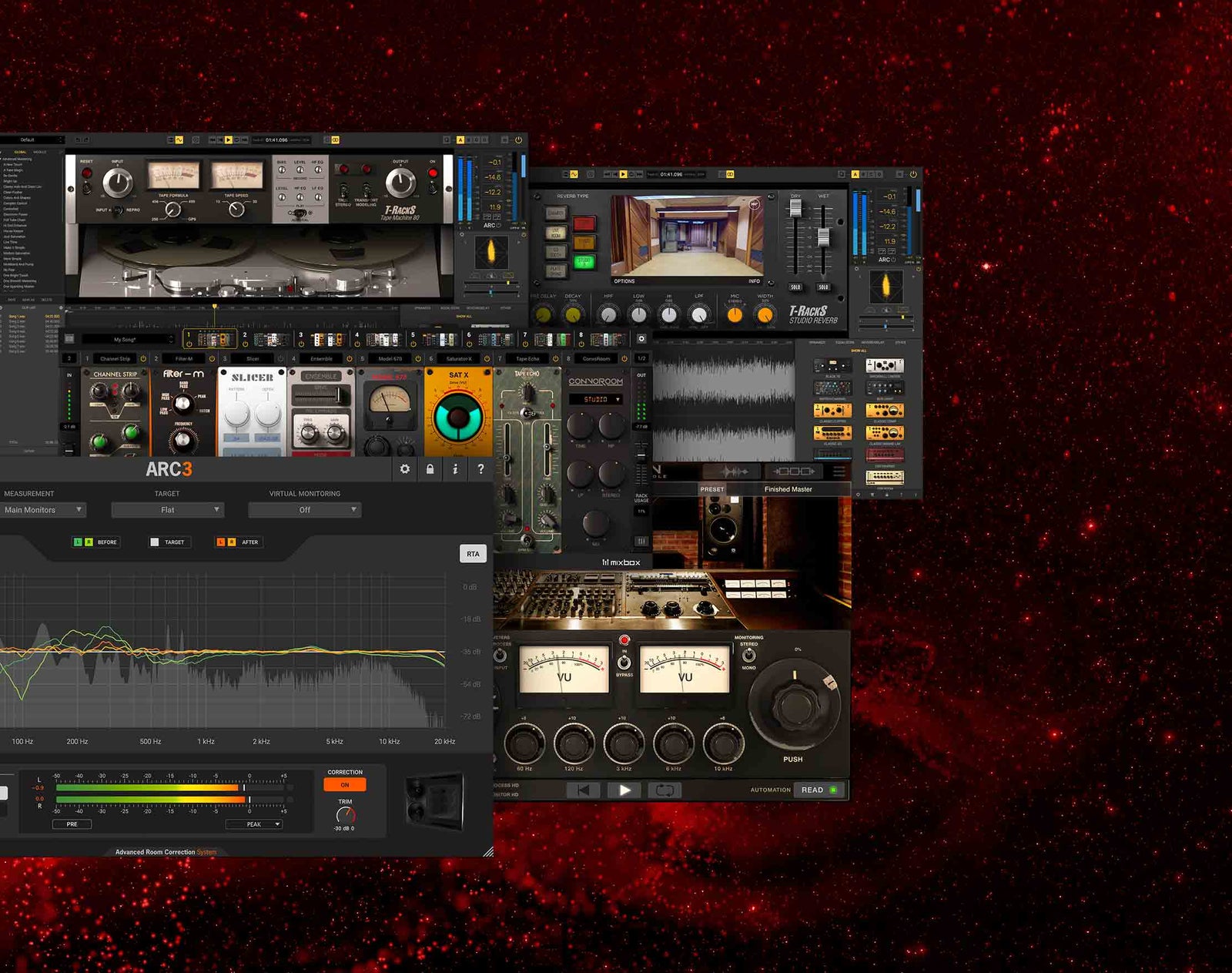Select Black 76 module thumbnail

click(x=832, y=365)
